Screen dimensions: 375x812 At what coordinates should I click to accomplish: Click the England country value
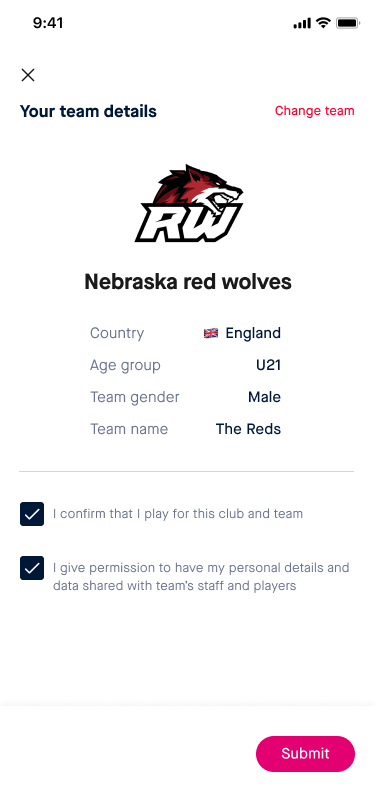253,333
